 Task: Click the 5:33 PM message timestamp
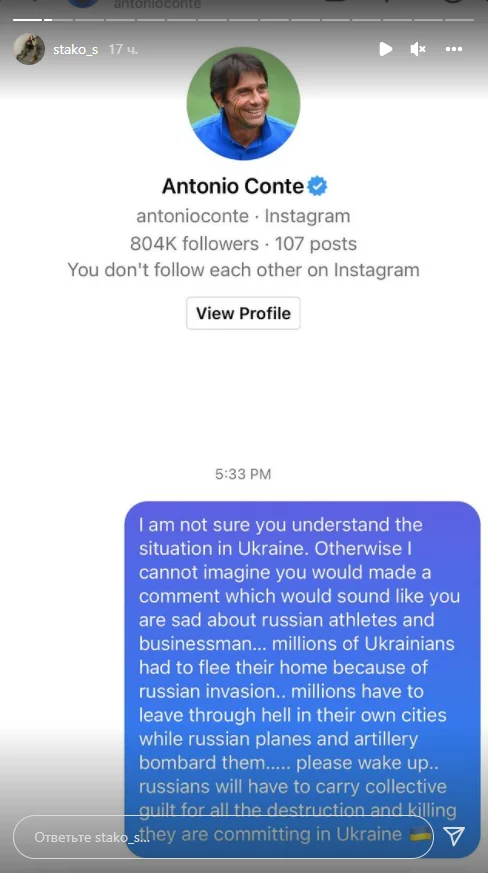point(243,474)
